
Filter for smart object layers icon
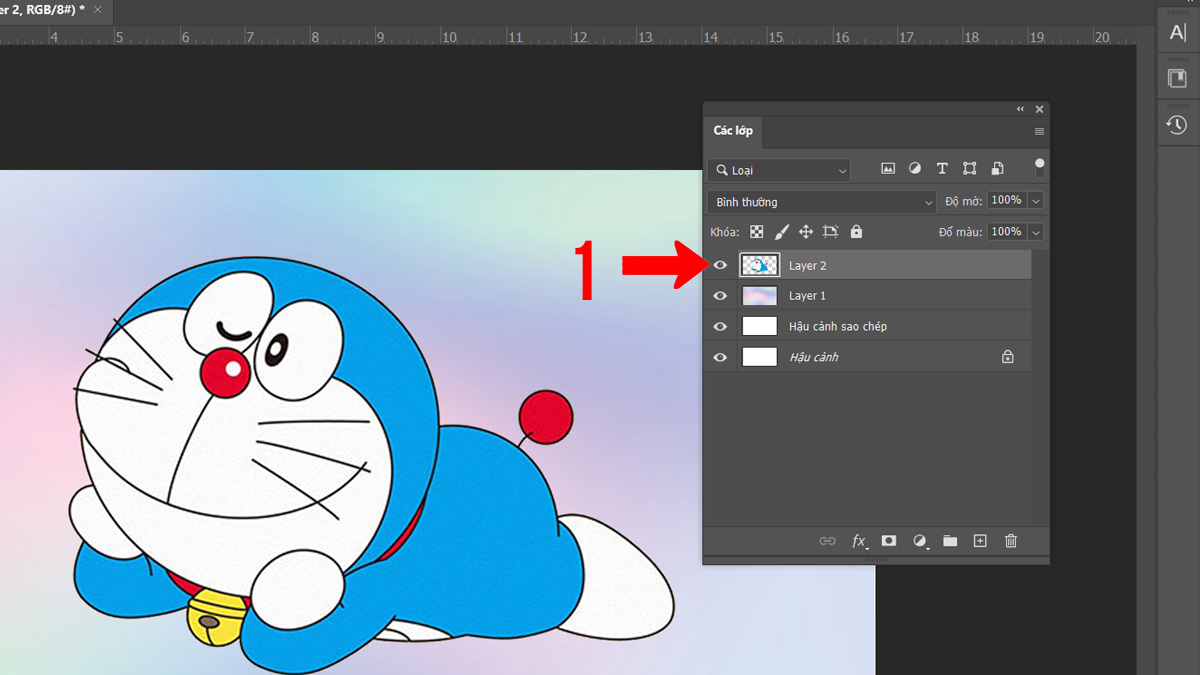tap(997, 169)
